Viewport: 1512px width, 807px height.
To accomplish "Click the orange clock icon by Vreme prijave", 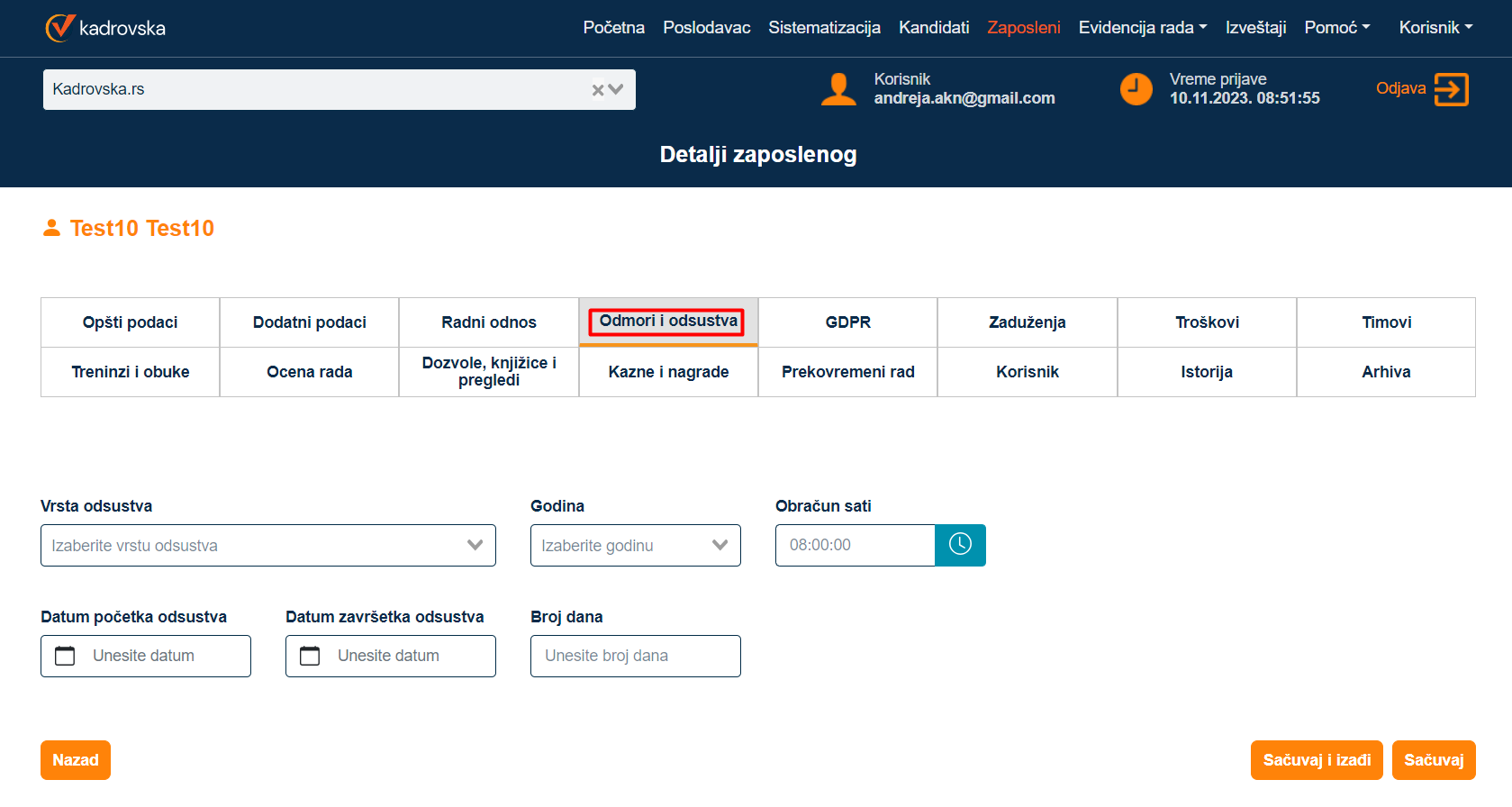I will [x=1136, y=89].
